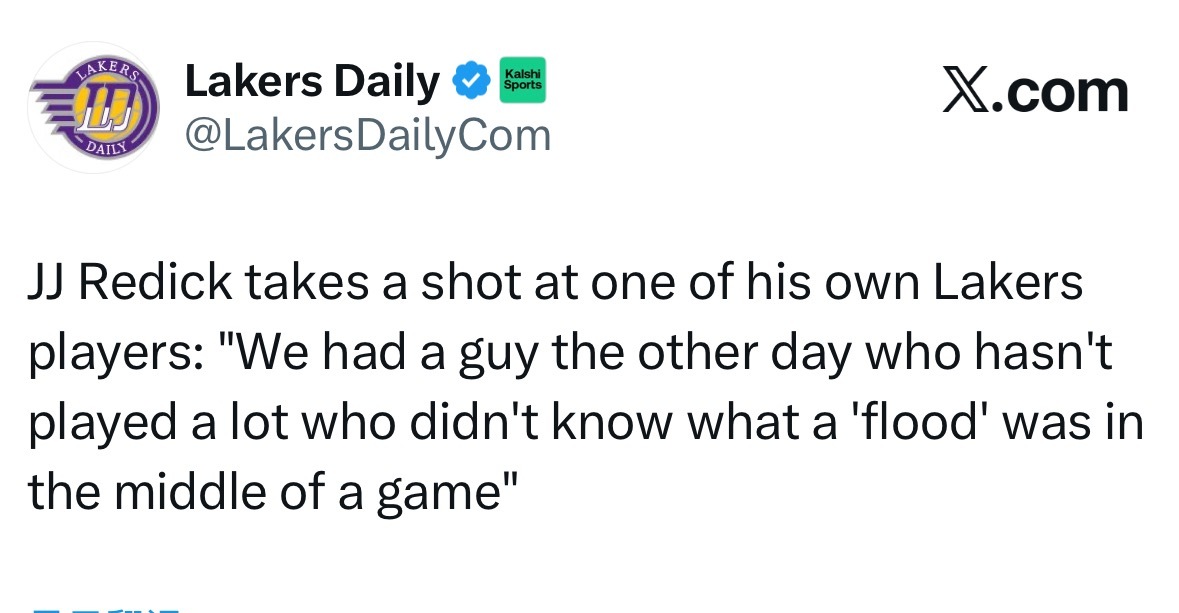Open the @LakersDailyCom handle
The width and height of the screenshot is (1179, 613).
(x=368, y=136)
